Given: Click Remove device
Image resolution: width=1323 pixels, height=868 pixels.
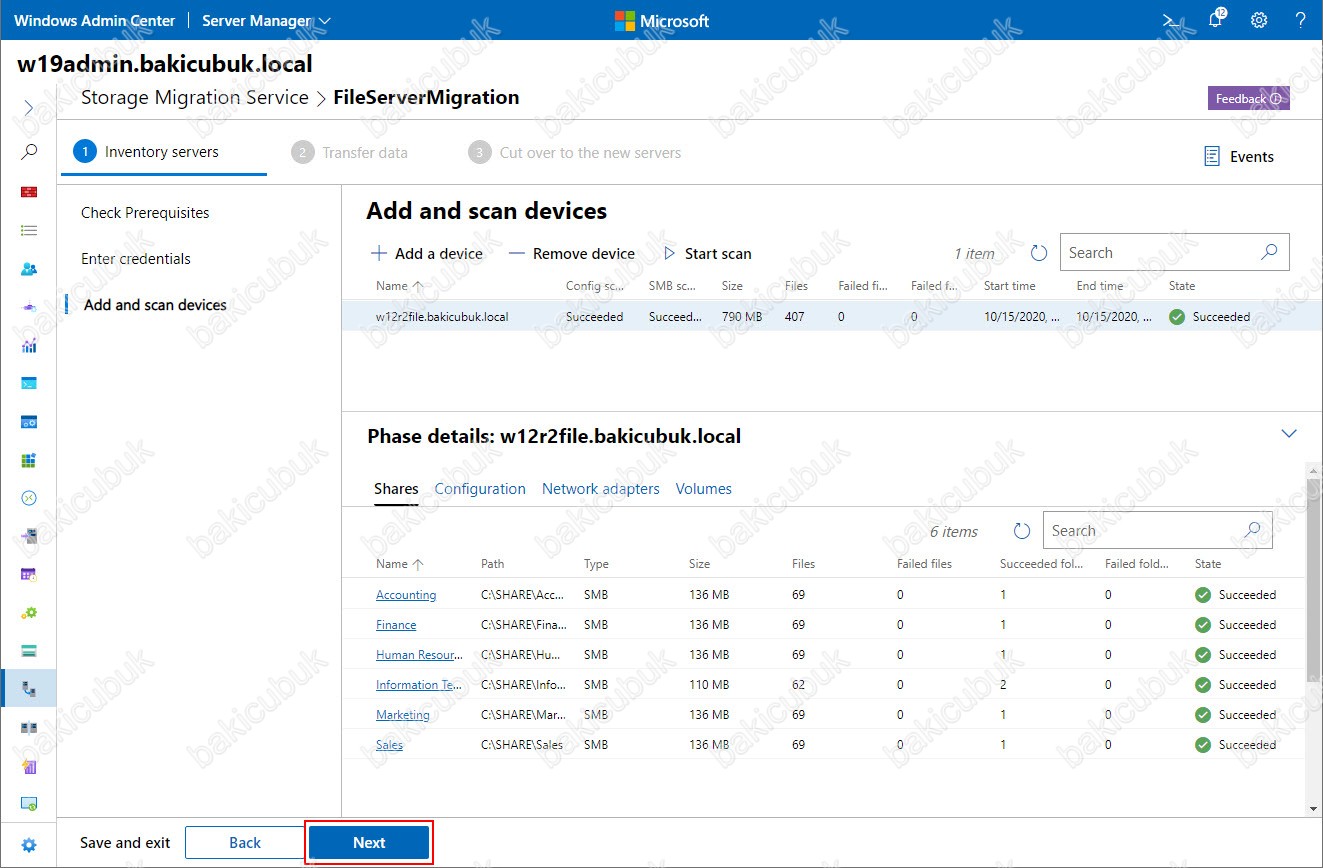Looking at the screenshot, I should pyautogui.click(x=572, y=254).
